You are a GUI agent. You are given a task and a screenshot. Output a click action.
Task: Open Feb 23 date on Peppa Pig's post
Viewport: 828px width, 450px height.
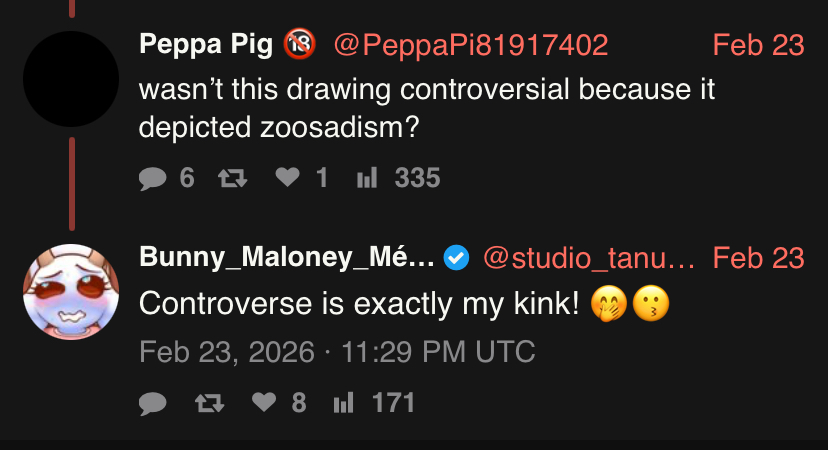click(758, 44)
